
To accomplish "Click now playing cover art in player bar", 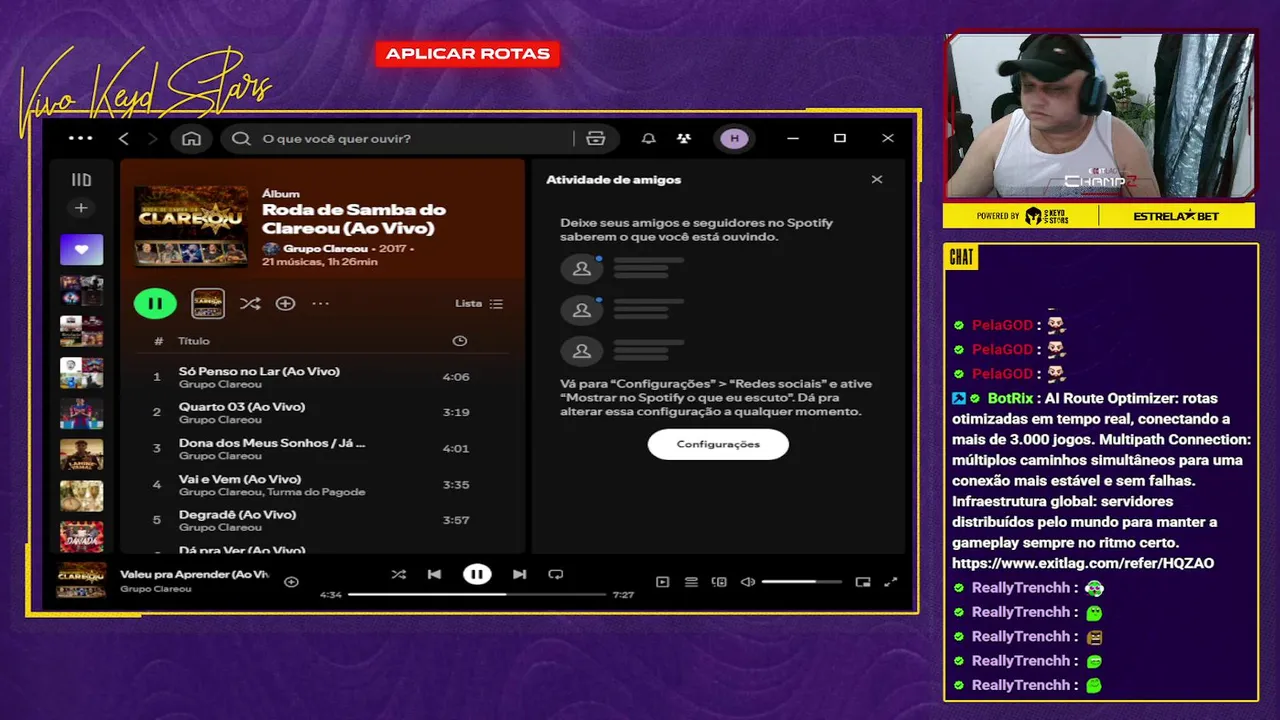I will 81,580.
